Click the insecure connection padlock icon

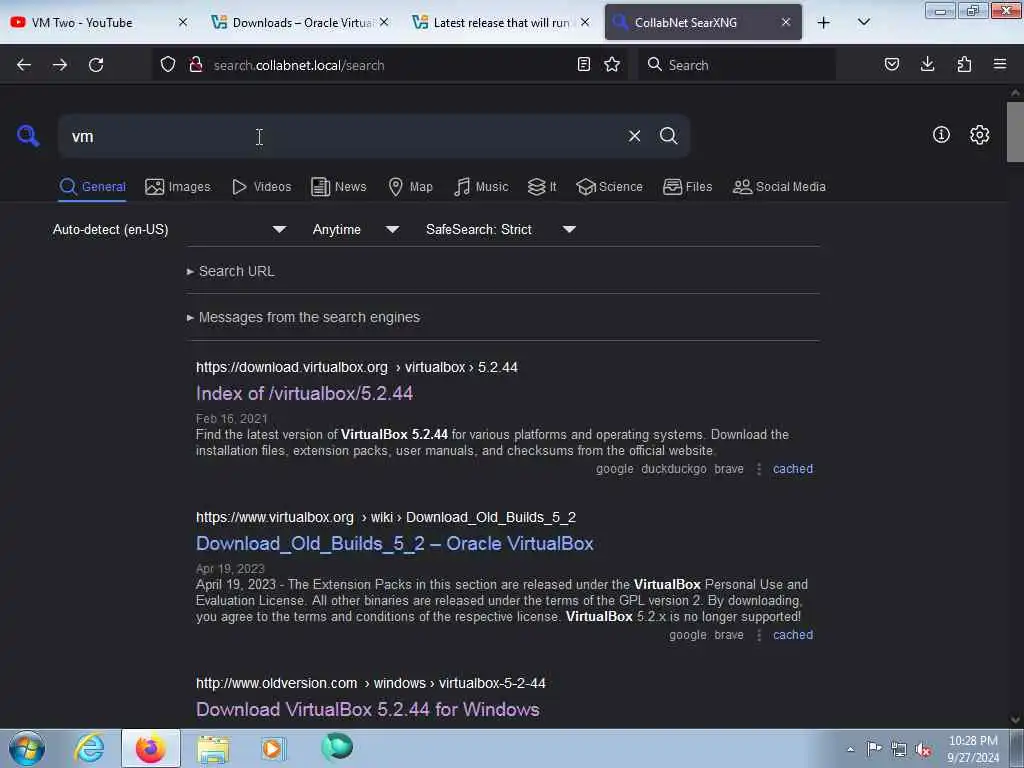click(195, 65)
